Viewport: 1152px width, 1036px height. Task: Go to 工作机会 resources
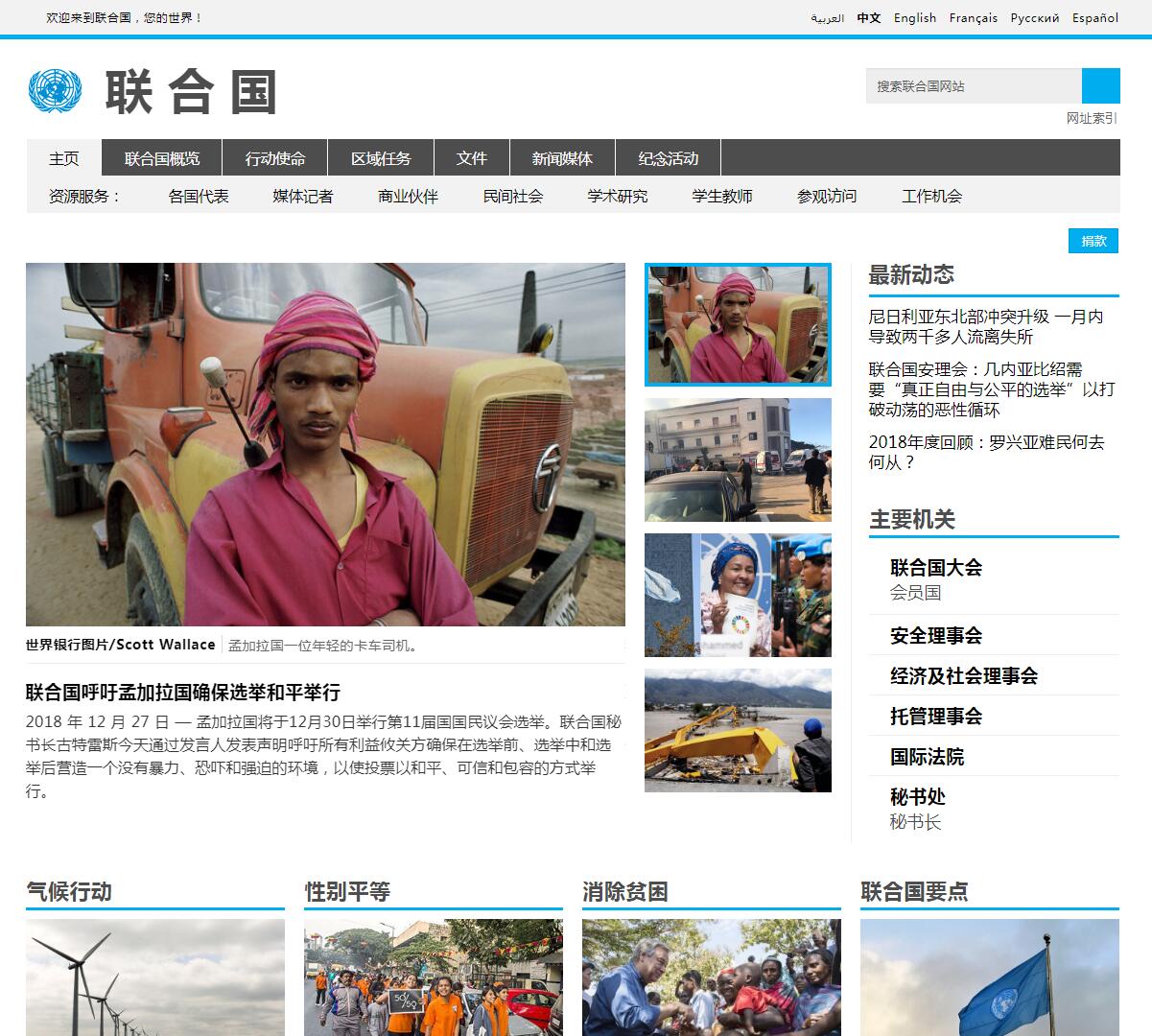tap(931, 196)
